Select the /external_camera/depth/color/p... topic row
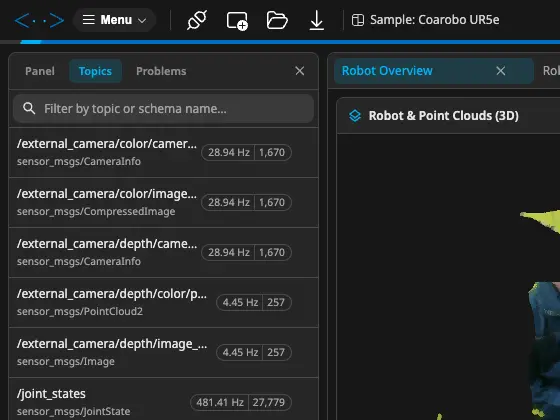The height and width of the screenshot is (420, 560). click(163, 302)
